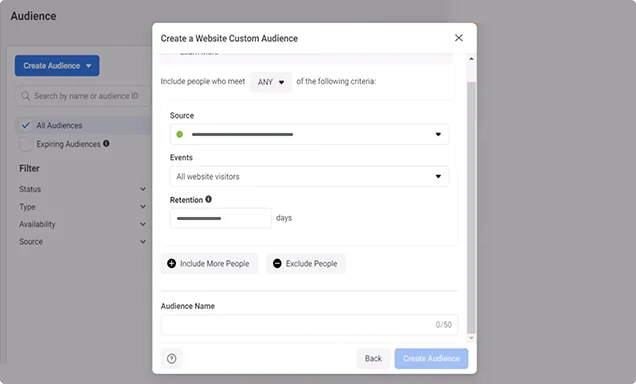The image size is (636, 384).
Task: Click the Retention days input field
Action: (x=221, y=218)
